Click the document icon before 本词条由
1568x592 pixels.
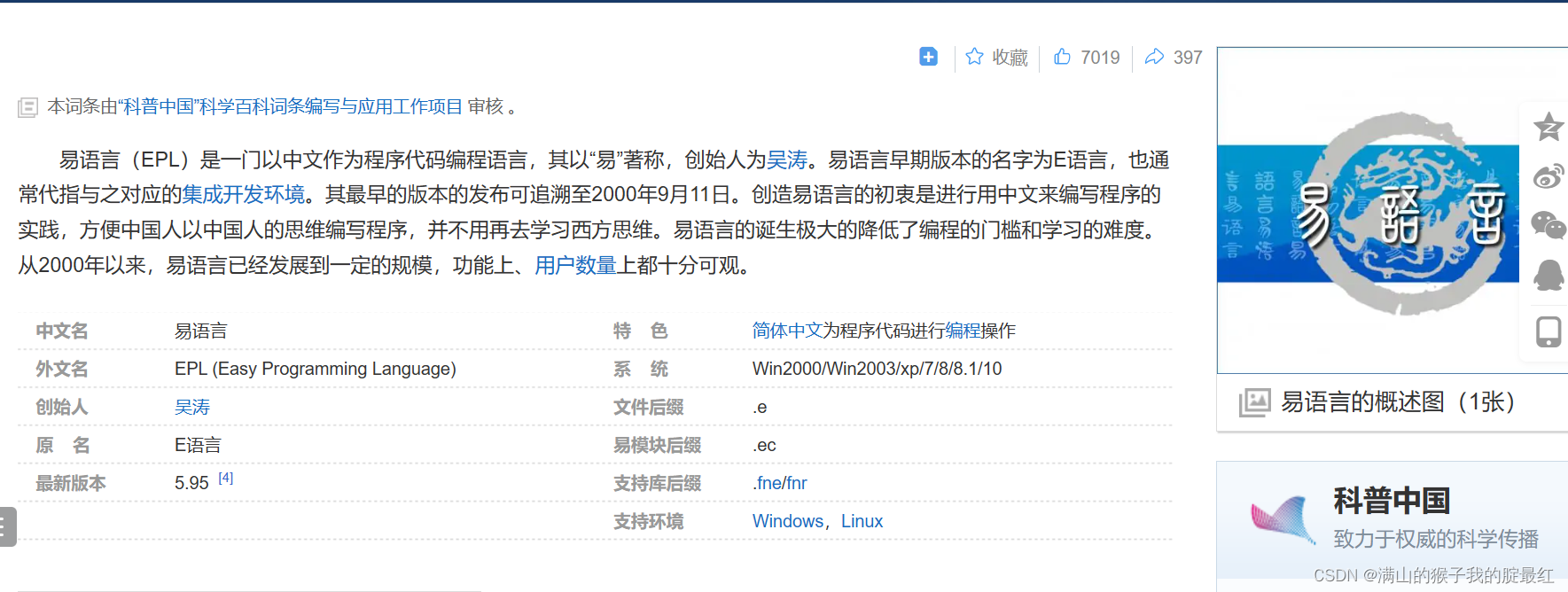(27, 107)
